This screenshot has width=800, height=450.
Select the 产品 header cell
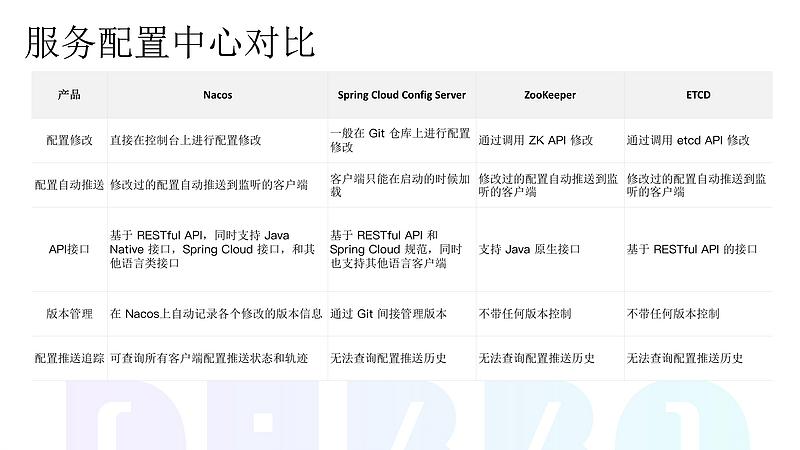tap(69, 95)
